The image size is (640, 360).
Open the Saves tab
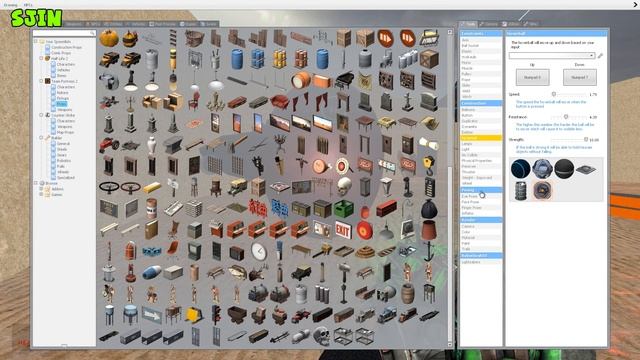click(209, 24)
